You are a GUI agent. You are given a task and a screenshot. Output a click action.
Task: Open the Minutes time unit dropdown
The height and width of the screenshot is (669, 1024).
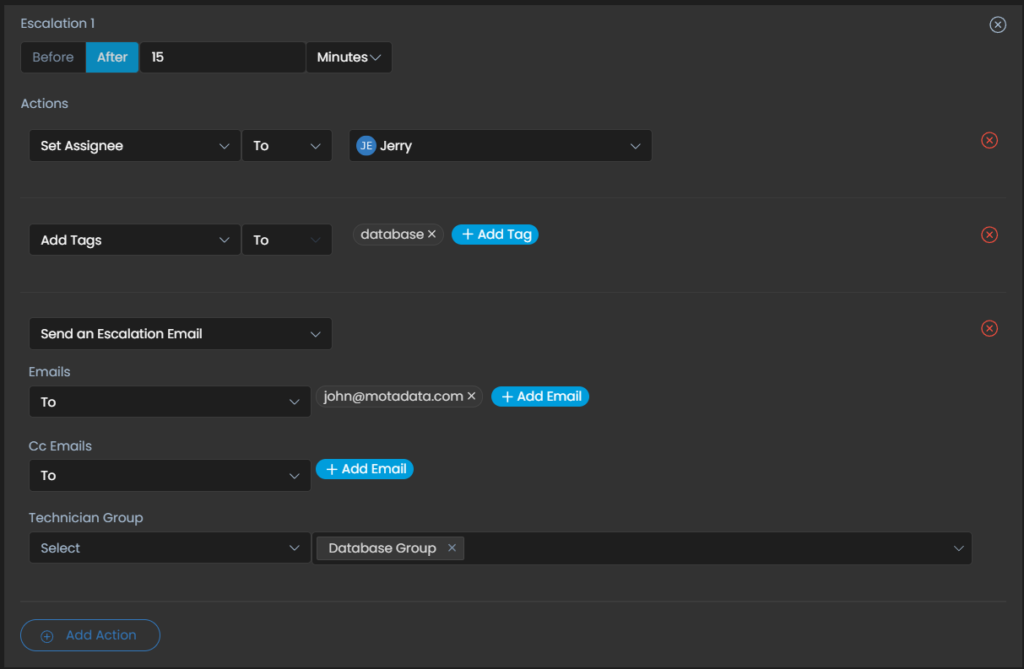pyautogui.click(x=349, y=57)
